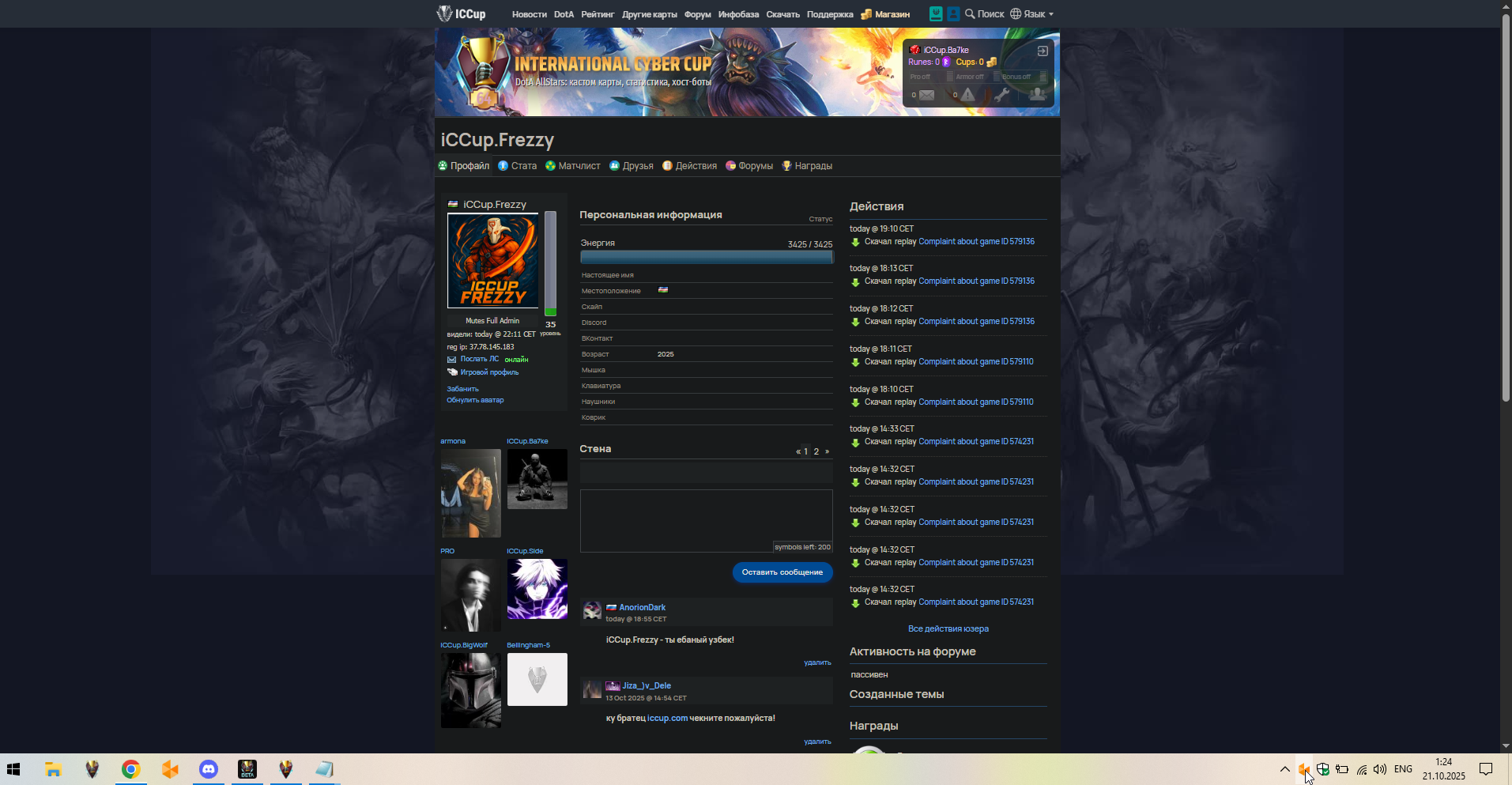Open the iCCup logo home link
Image resolution: width=1512 pixels, height=785 pixels.
pyautogui.click(x=462, y=13)
